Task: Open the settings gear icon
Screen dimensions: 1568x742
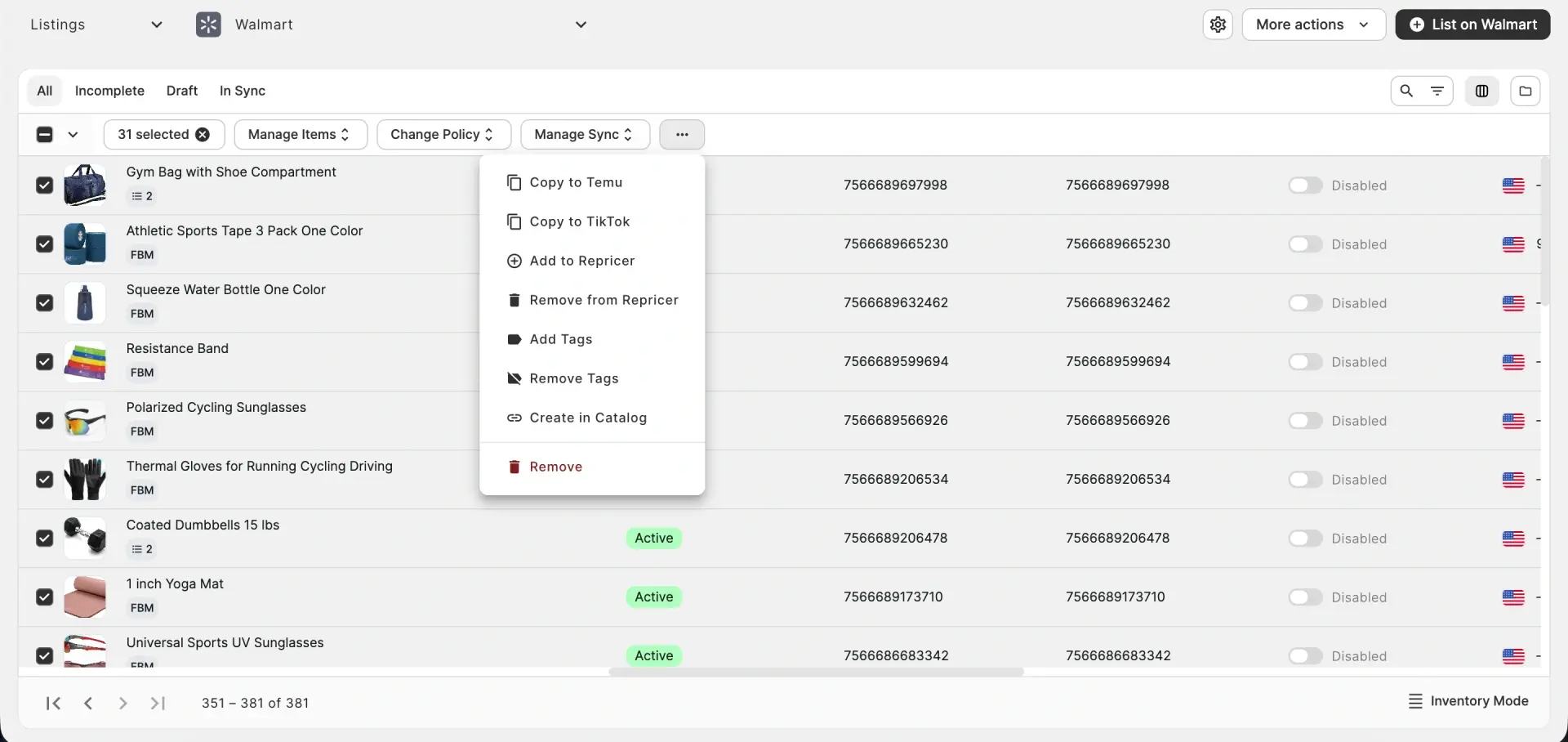Action: tap(1218, 25)
